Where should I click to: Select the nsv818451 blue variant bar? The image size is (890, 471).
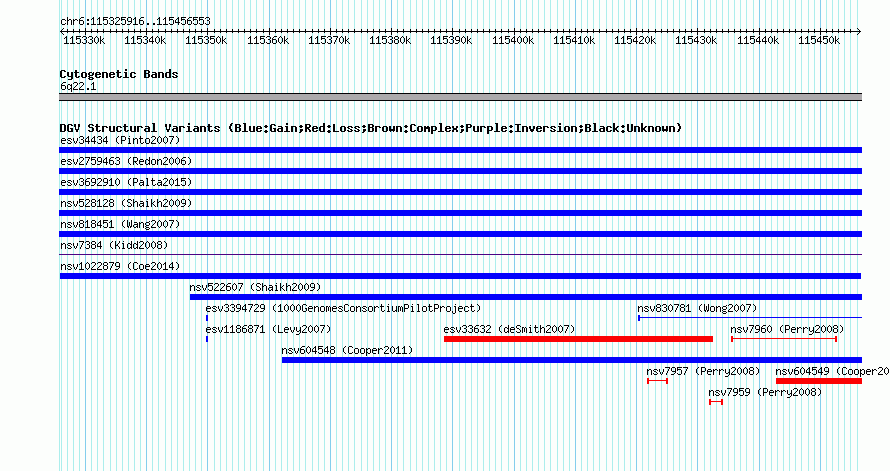tap(460, 234)
